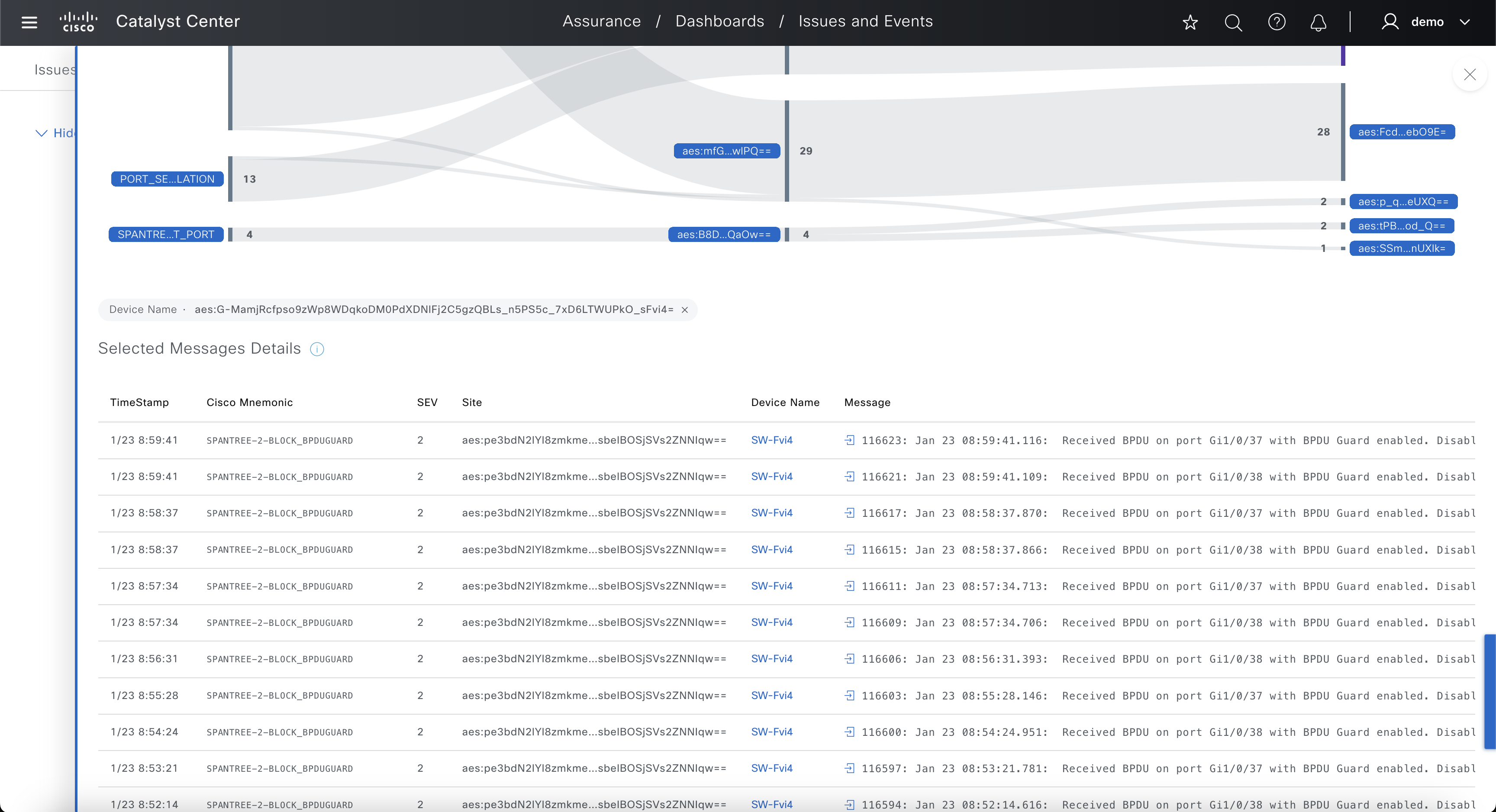Open message detail icon for 116615
The height and width of the screenshot is (812, 1496).
point(850,549)
